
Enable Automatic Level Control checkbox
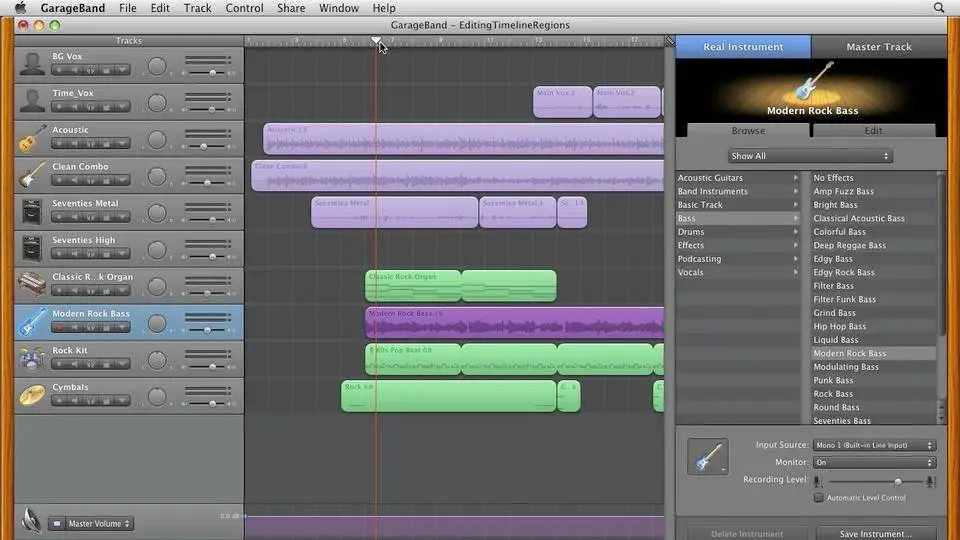click(819, 498)
